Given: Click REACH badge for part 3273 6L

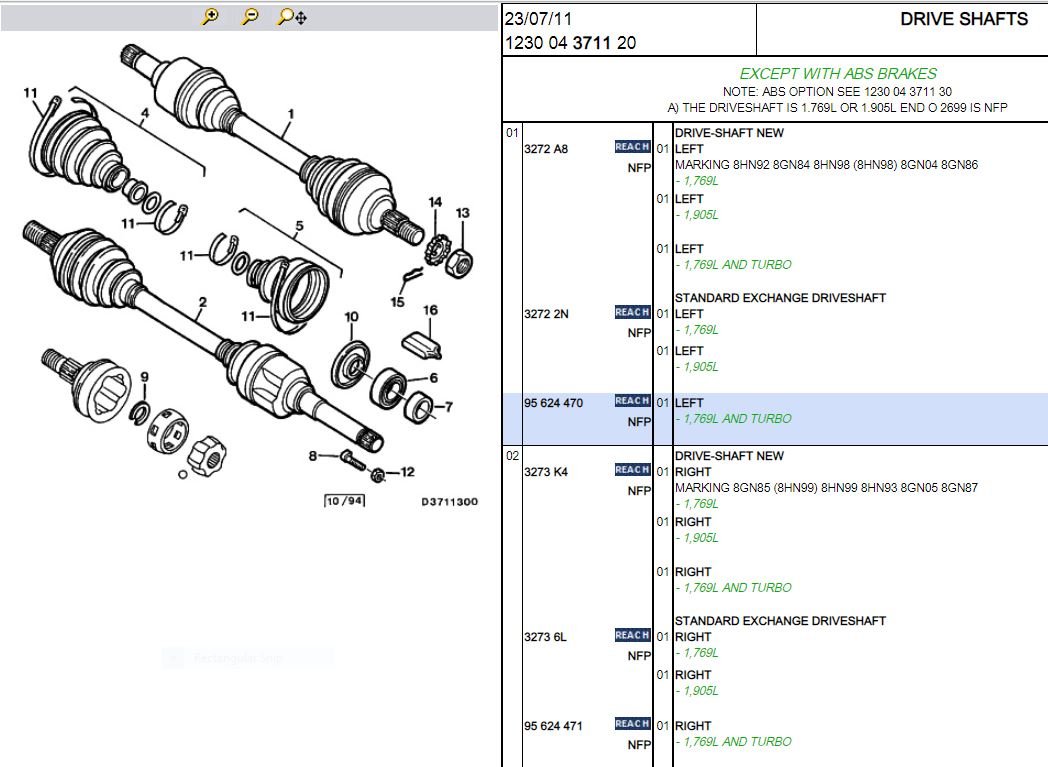Looking at the screenshot, I should point(632,635).
